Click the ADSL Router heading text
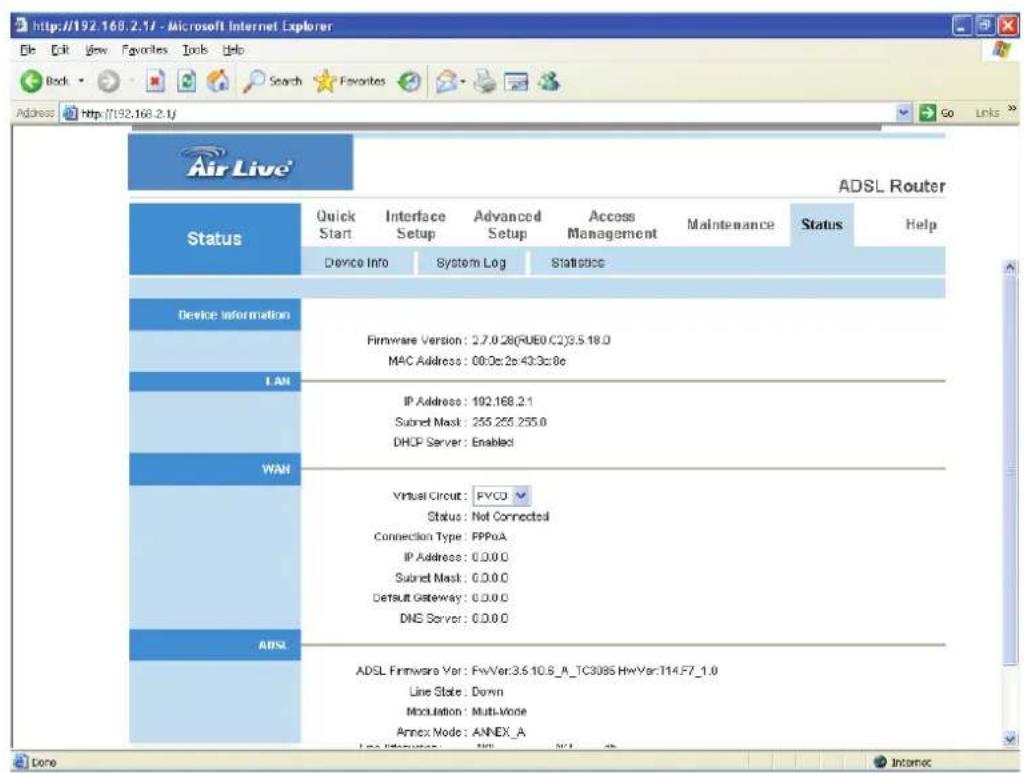Screen dimensions: 1024x773 click(x=891, y=186)
